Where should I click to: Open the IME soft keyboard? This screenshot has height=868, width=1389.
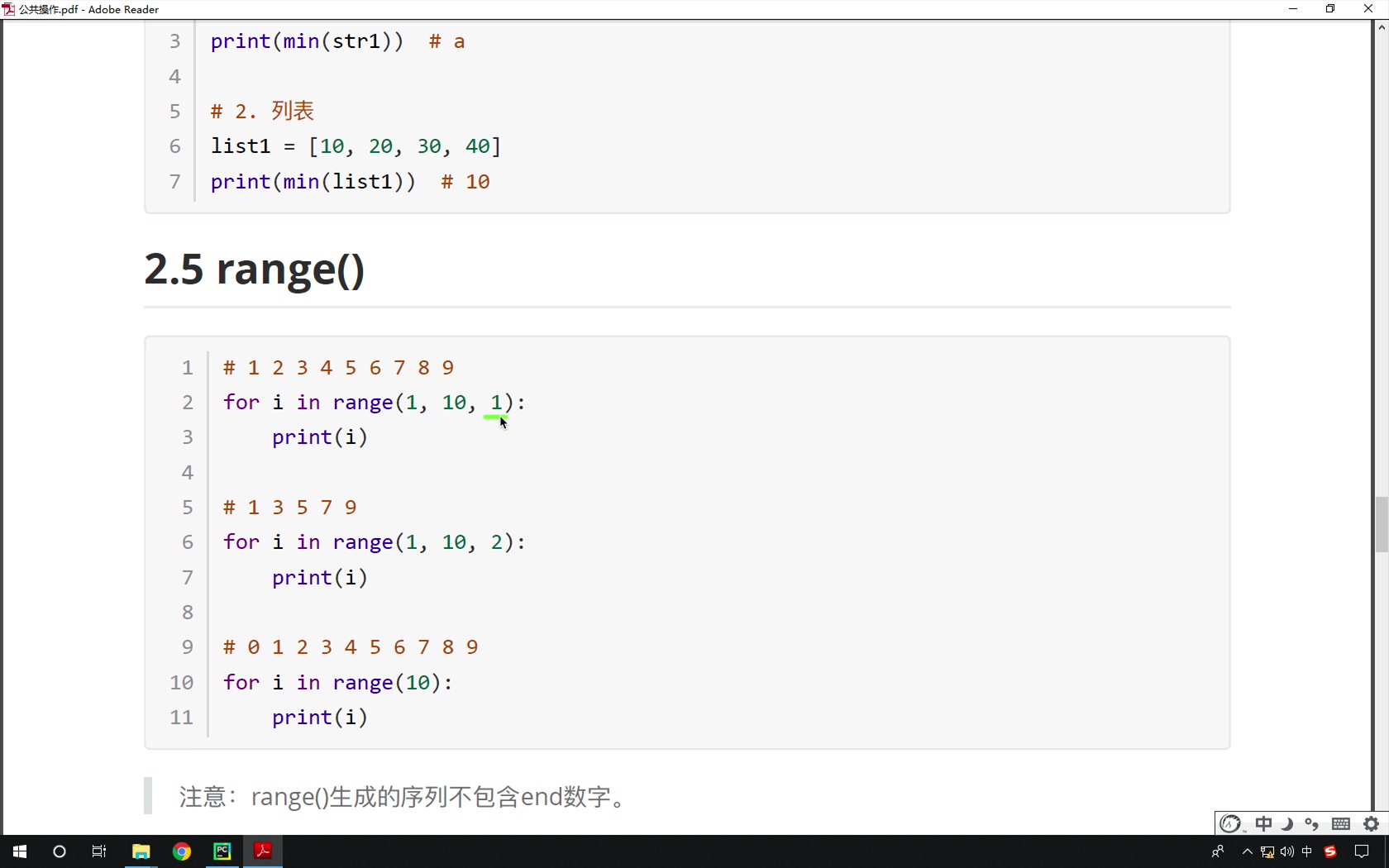[x=1341, y=824]
